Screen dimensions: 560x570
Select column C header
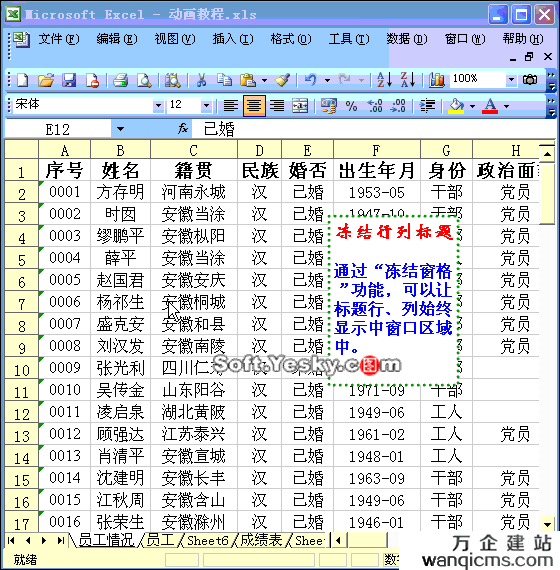click(x=193, y=150)
